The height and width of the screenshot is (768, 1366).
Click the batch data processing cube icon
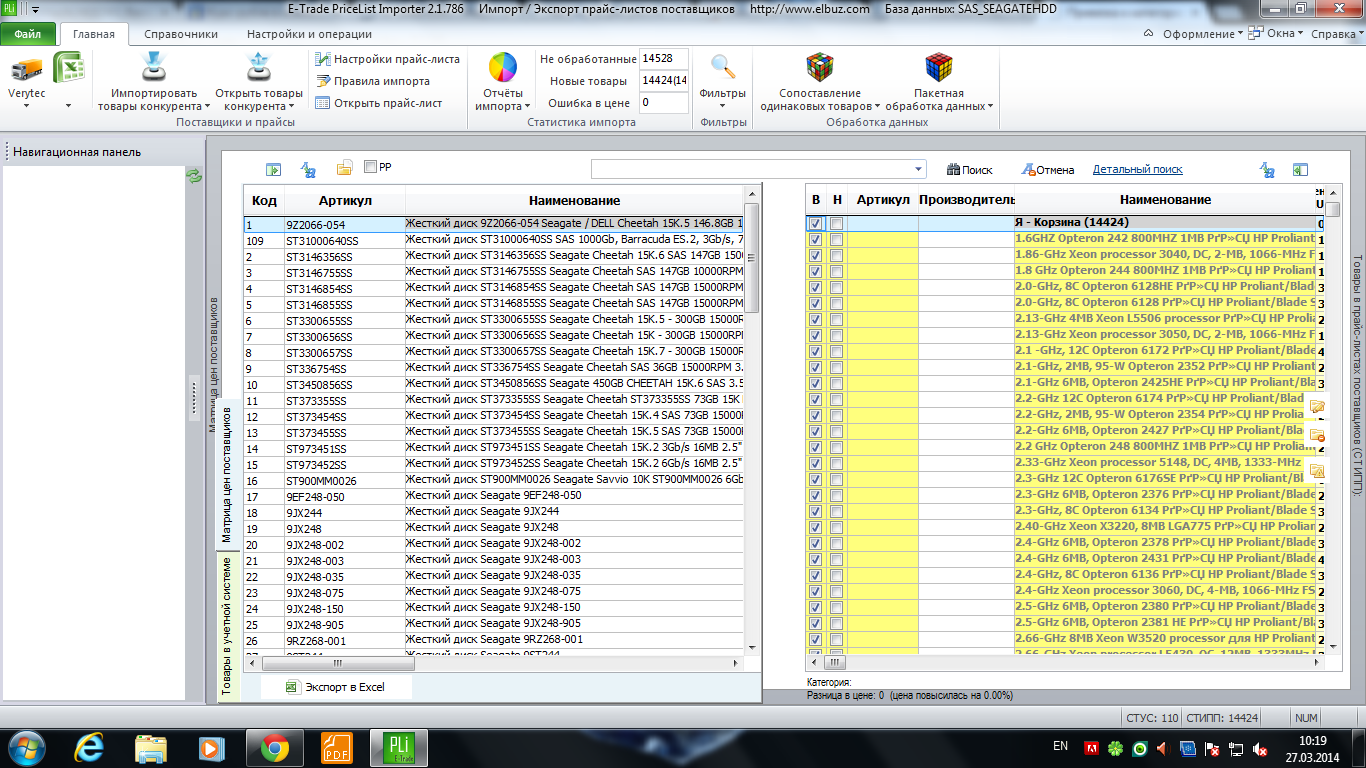click(938, 68)
